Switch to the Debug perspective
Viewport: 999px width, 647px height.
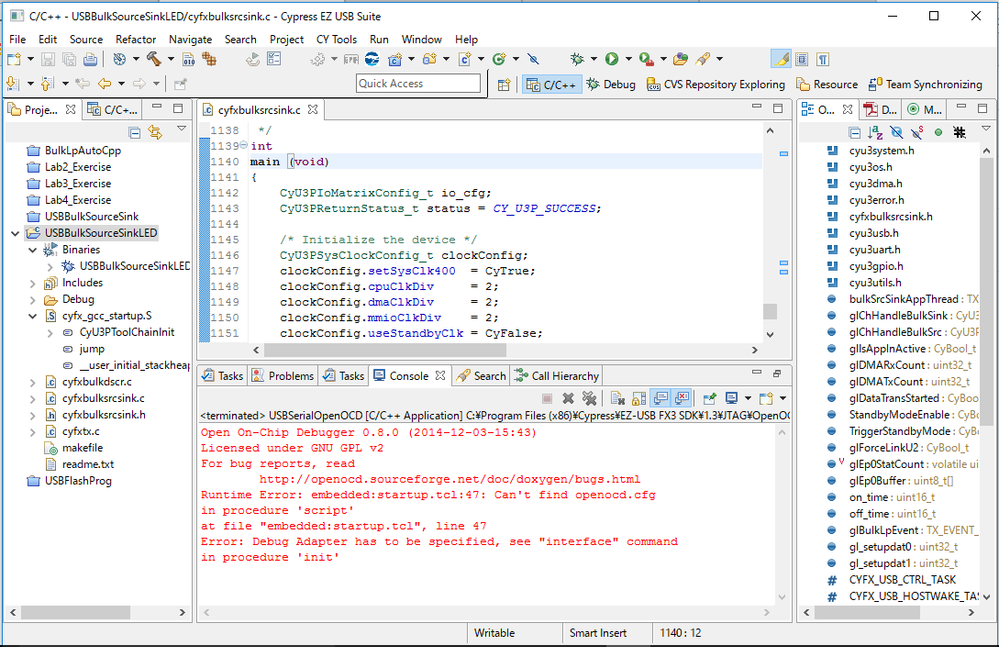tap(610, 85)
